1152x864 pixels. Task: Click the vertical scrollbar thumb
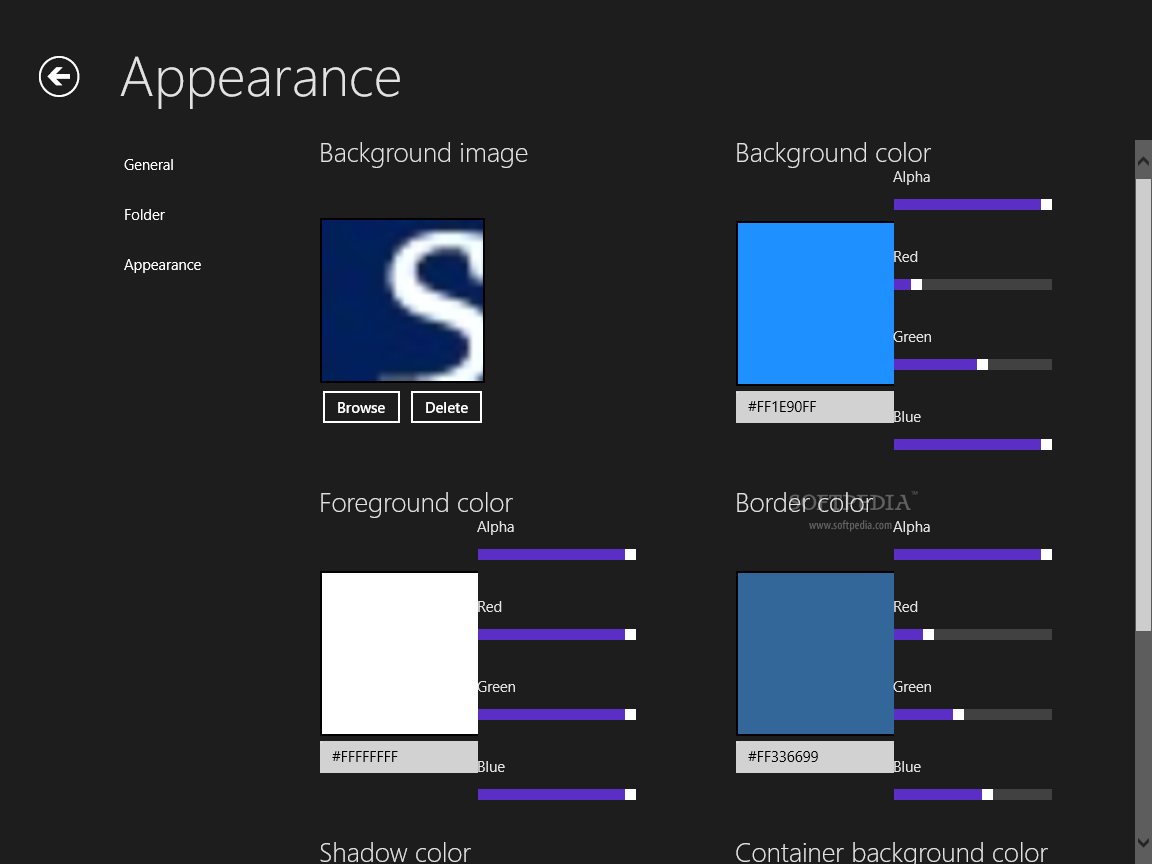point(1143,405)
